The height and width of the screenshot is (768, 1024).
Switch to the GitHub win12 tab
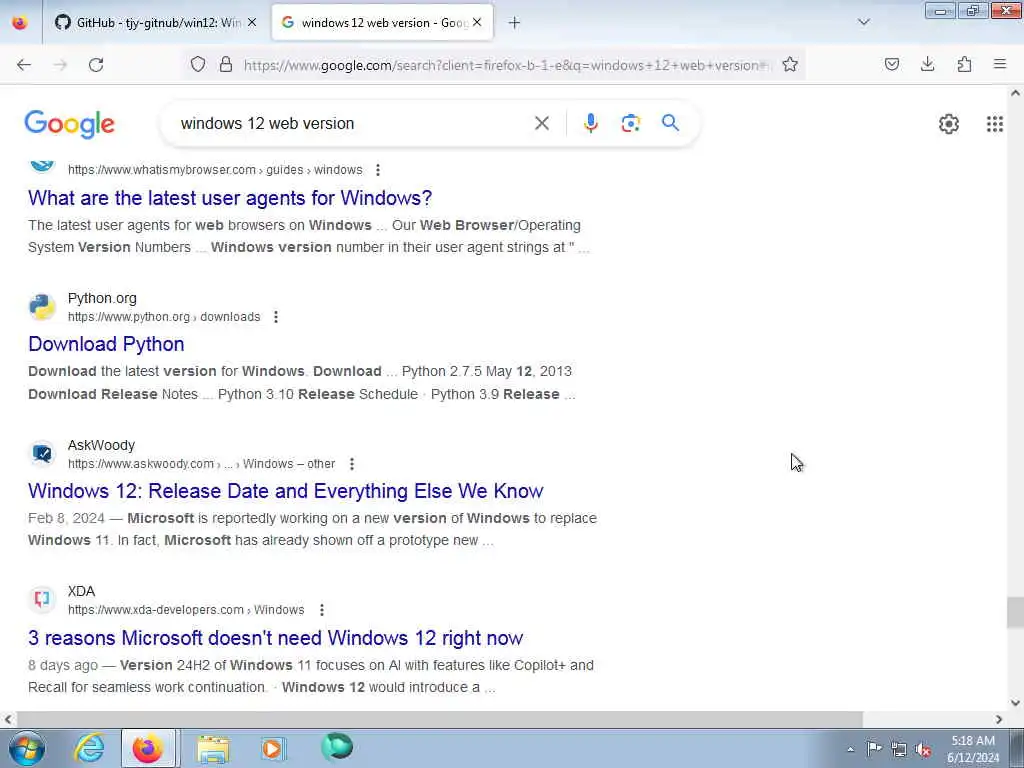[x=155, y=23]
